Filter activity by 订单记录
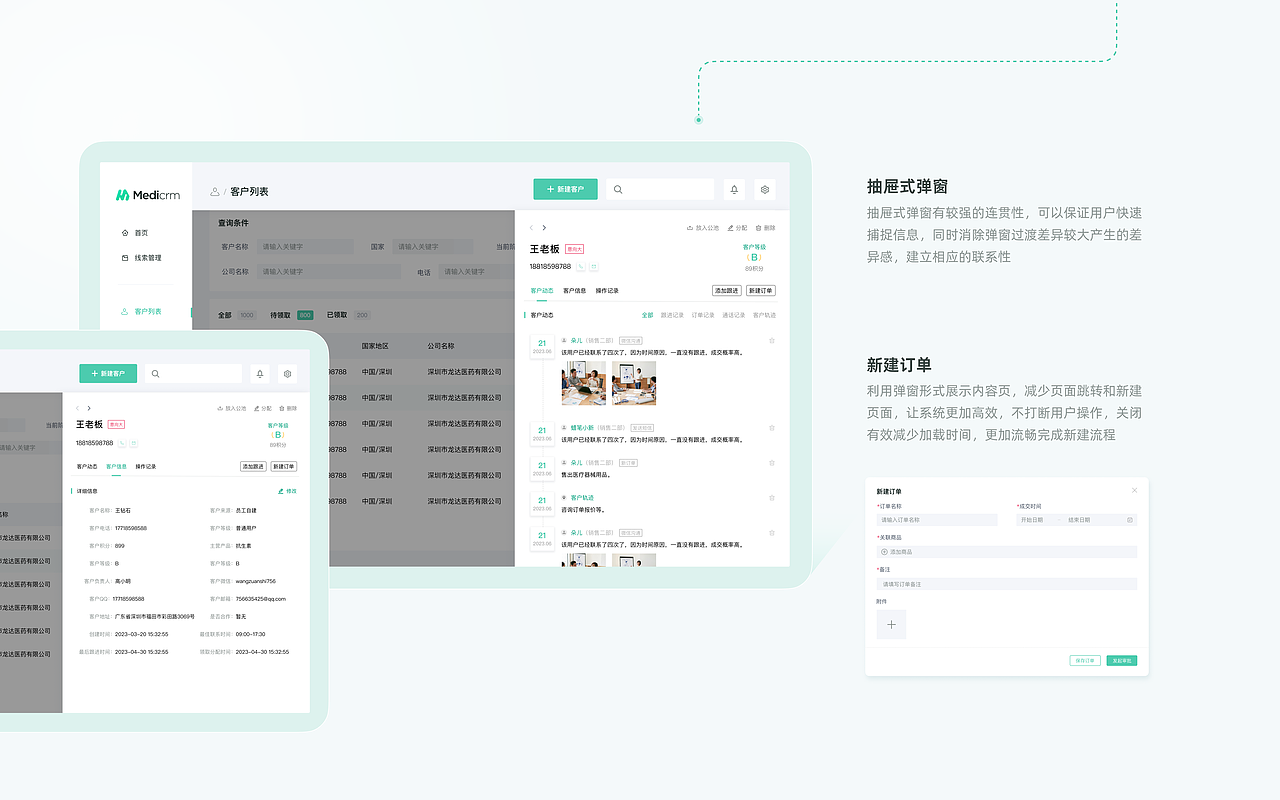This screenshot has width=1280, height=800. (x=703, y=315)
